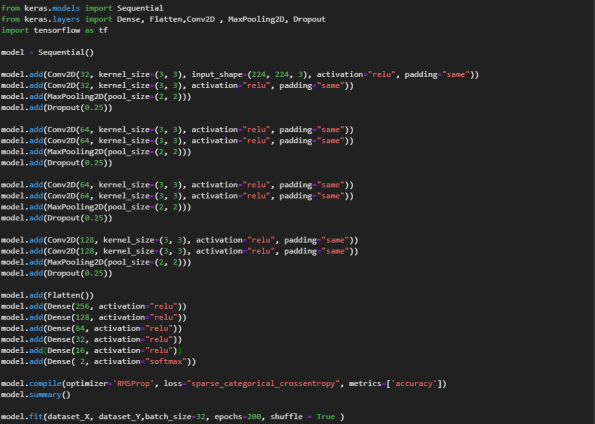Click the 'epochs' argument in fit
The image size is (595, 424).
click(x=228, y=416)
